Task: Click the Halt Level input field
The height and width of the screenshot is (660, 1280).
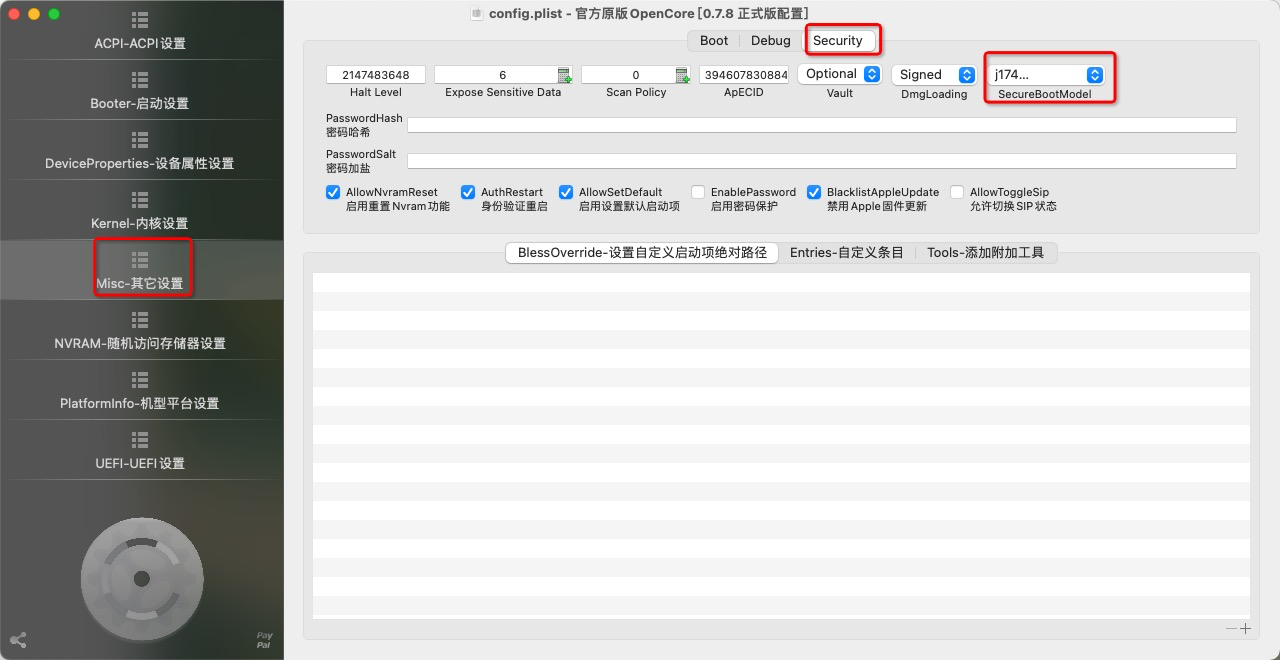Action: (x=376, y=75)
